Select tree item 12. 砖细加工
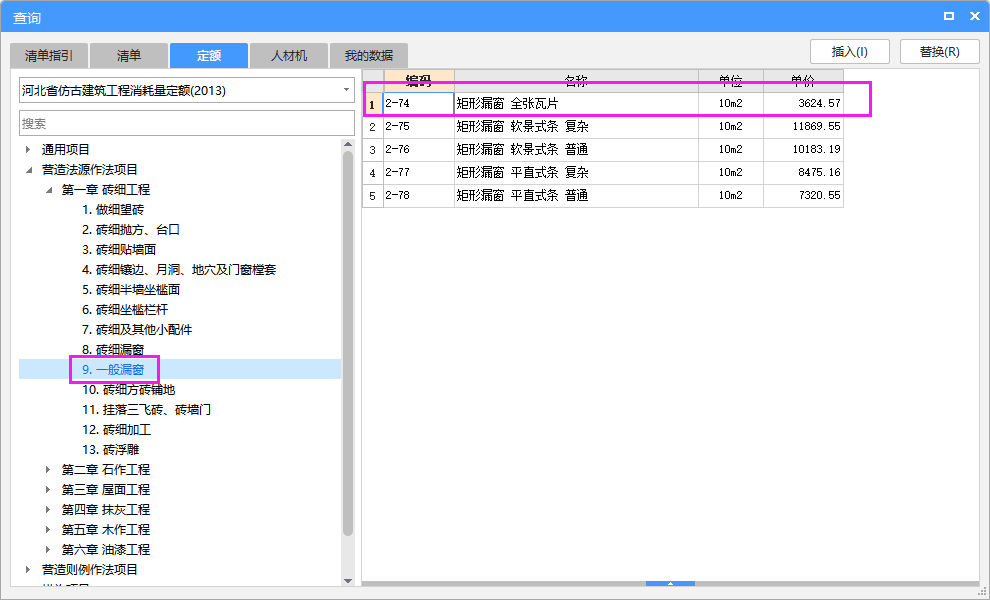This screenshot has width=990, height=600. click(x=116, y=430)
